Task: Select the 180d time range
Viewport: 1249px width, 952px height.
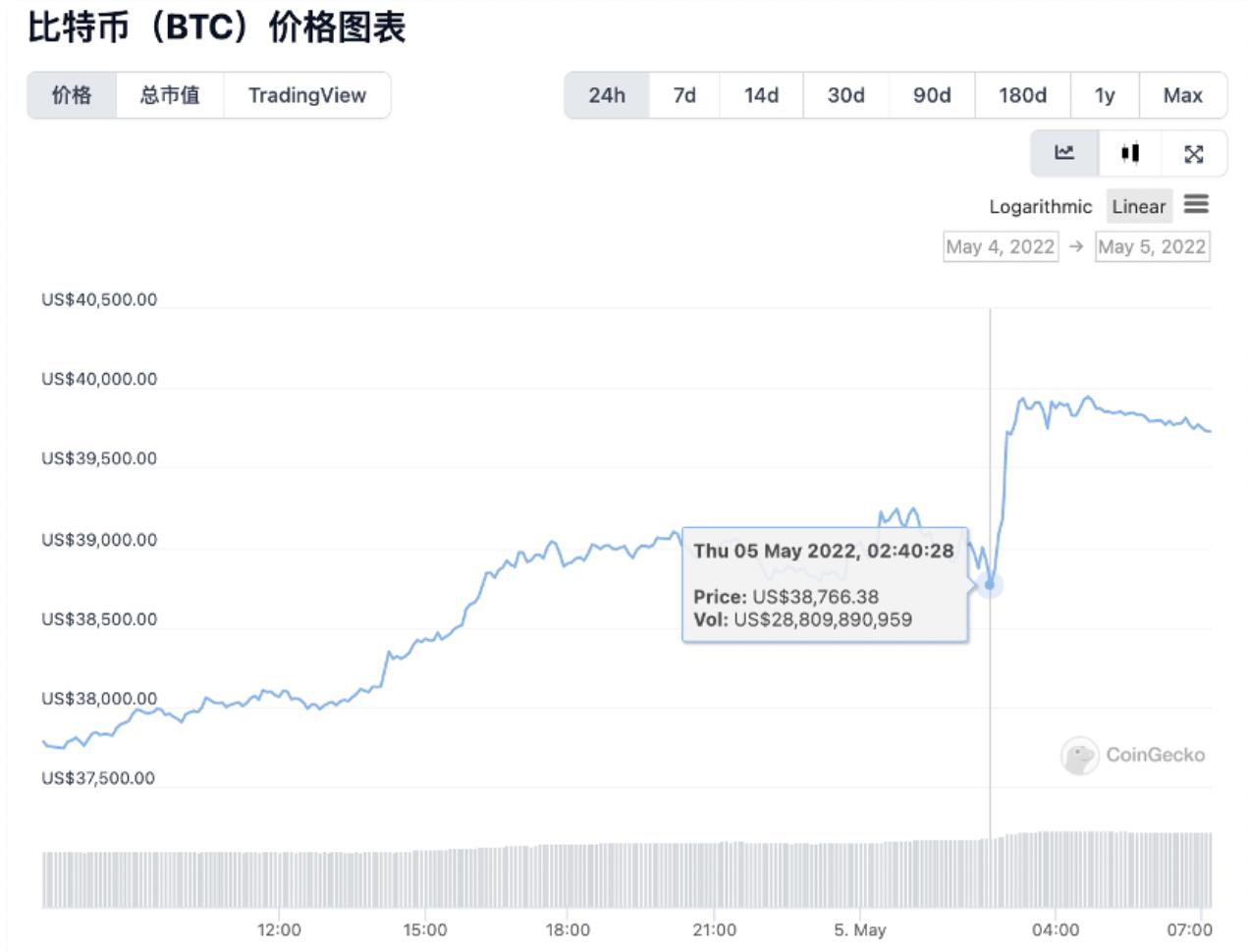Action: click(x=1022, y=95)
